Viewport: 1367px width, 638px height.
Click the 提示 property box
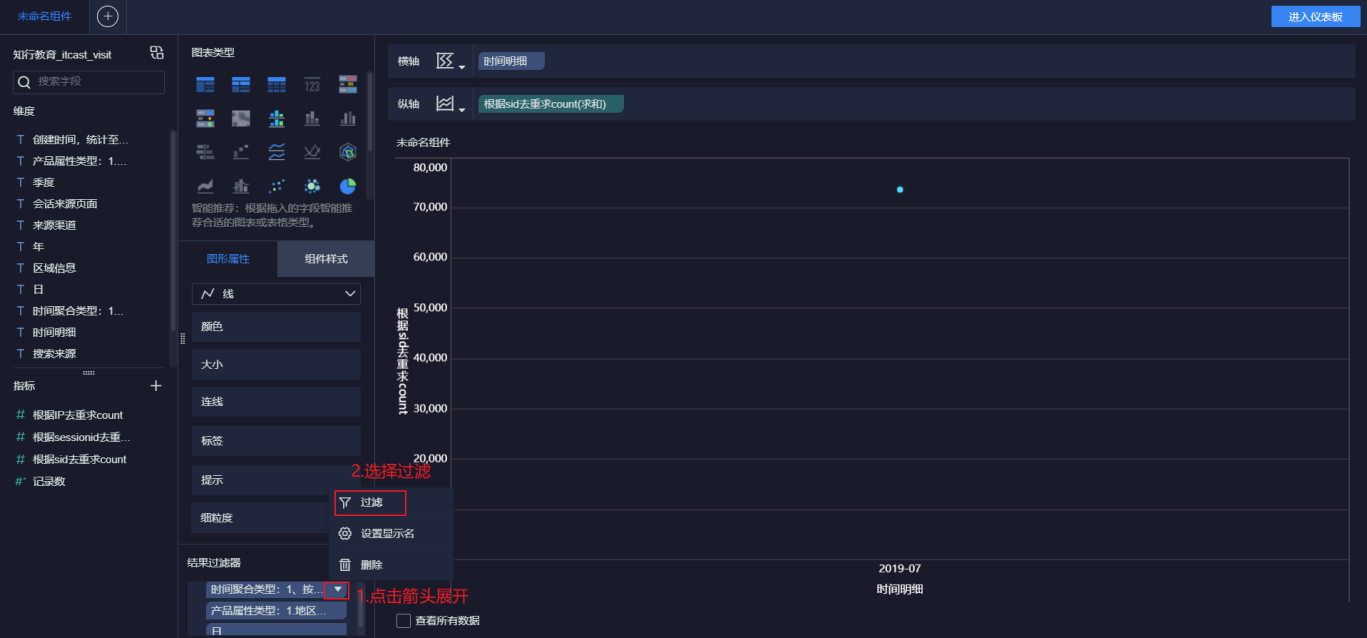pyautogui.click(x=276, y=480)
